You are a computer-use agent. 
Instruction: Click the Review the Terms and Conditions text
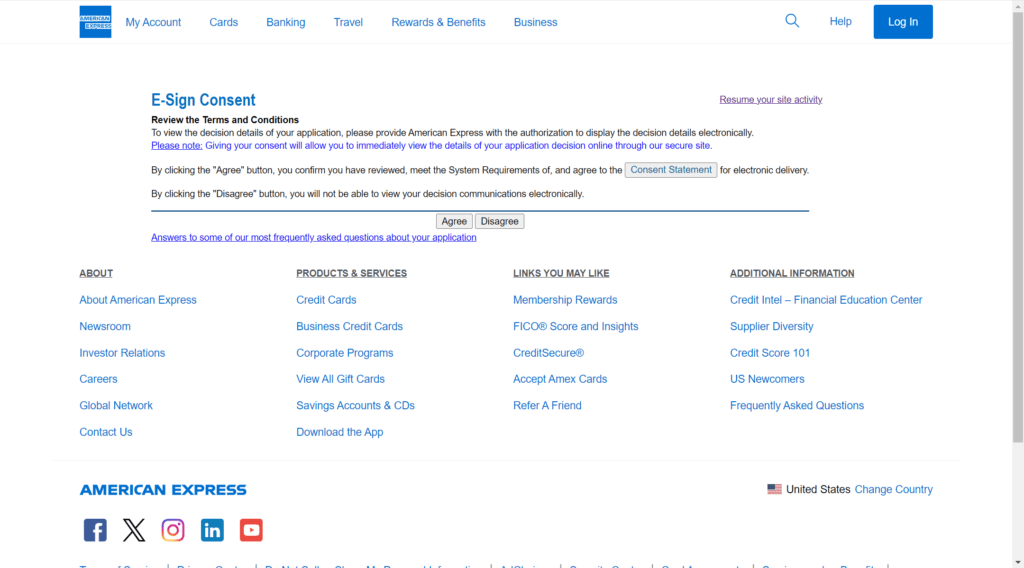coord(225,120)
